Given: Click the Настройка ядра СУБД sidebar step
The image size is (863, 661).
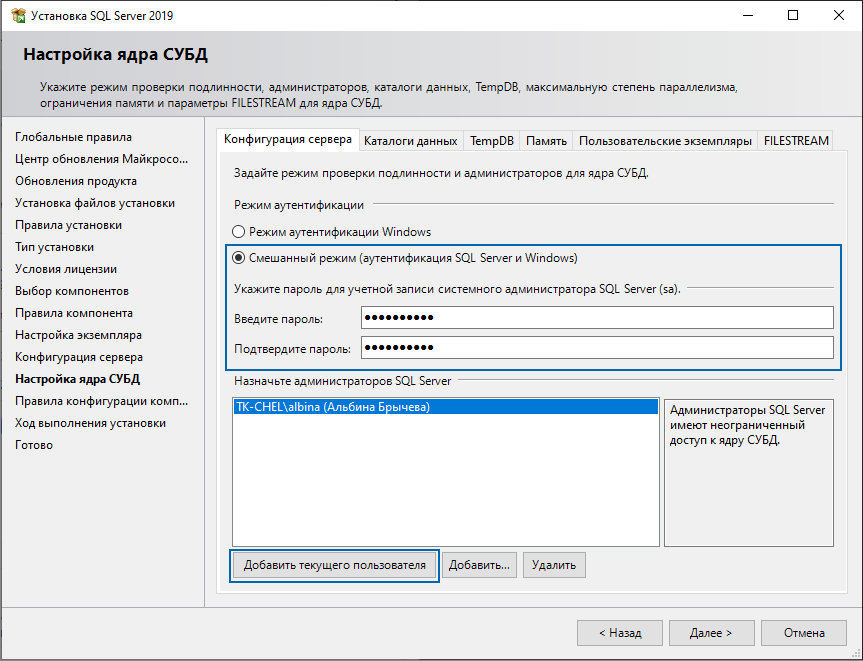Looking at the screenshot, I should point(78,379).
